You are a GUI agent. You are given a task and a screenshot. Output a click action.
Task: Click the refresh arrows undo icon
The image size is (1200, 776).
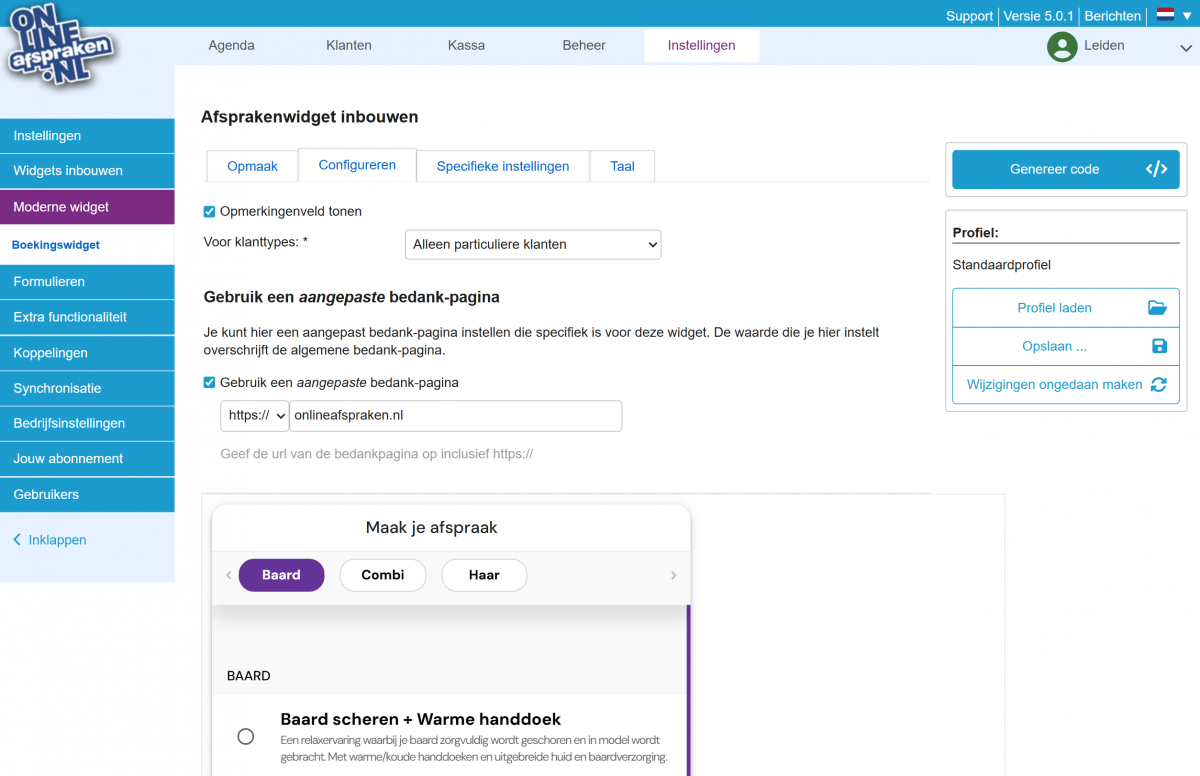point(1158,384)
